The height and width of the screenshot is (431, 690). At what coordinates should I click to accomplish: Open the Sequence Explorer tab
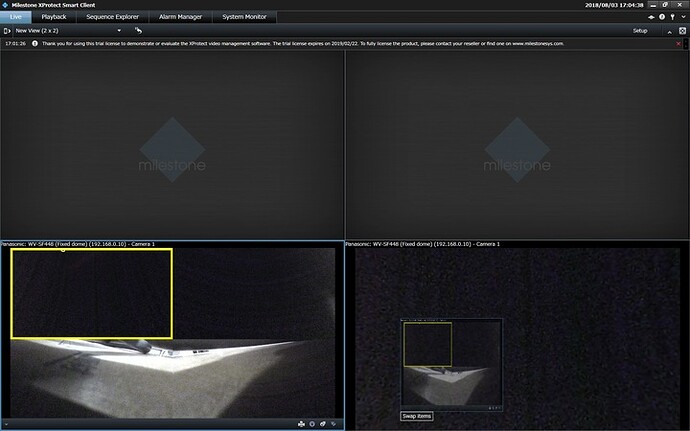point(111,17)
